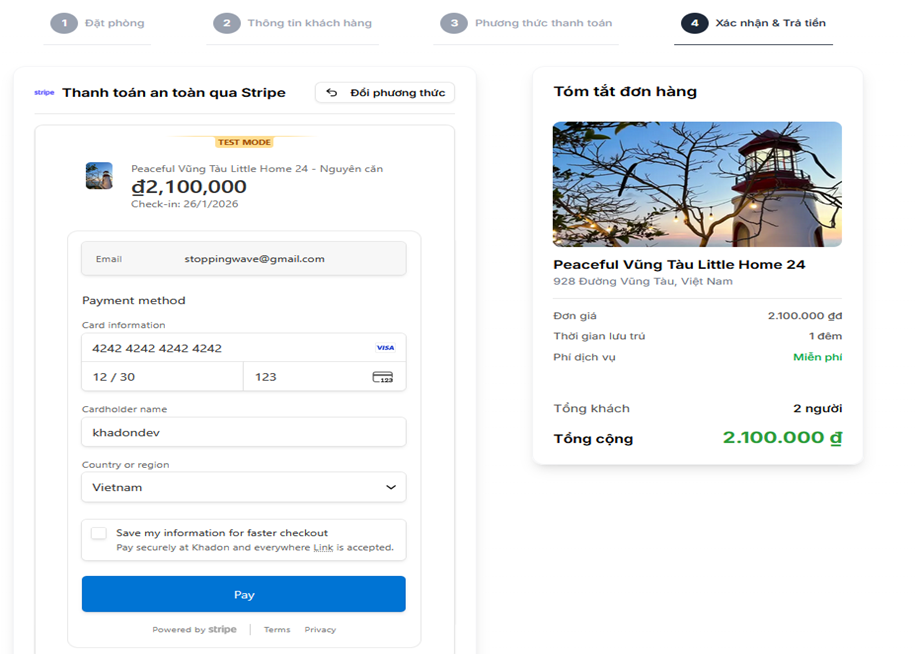This screenshot has height=654, width=915.
Task: Click the TEST MODE badge
Action: [245, 142]
